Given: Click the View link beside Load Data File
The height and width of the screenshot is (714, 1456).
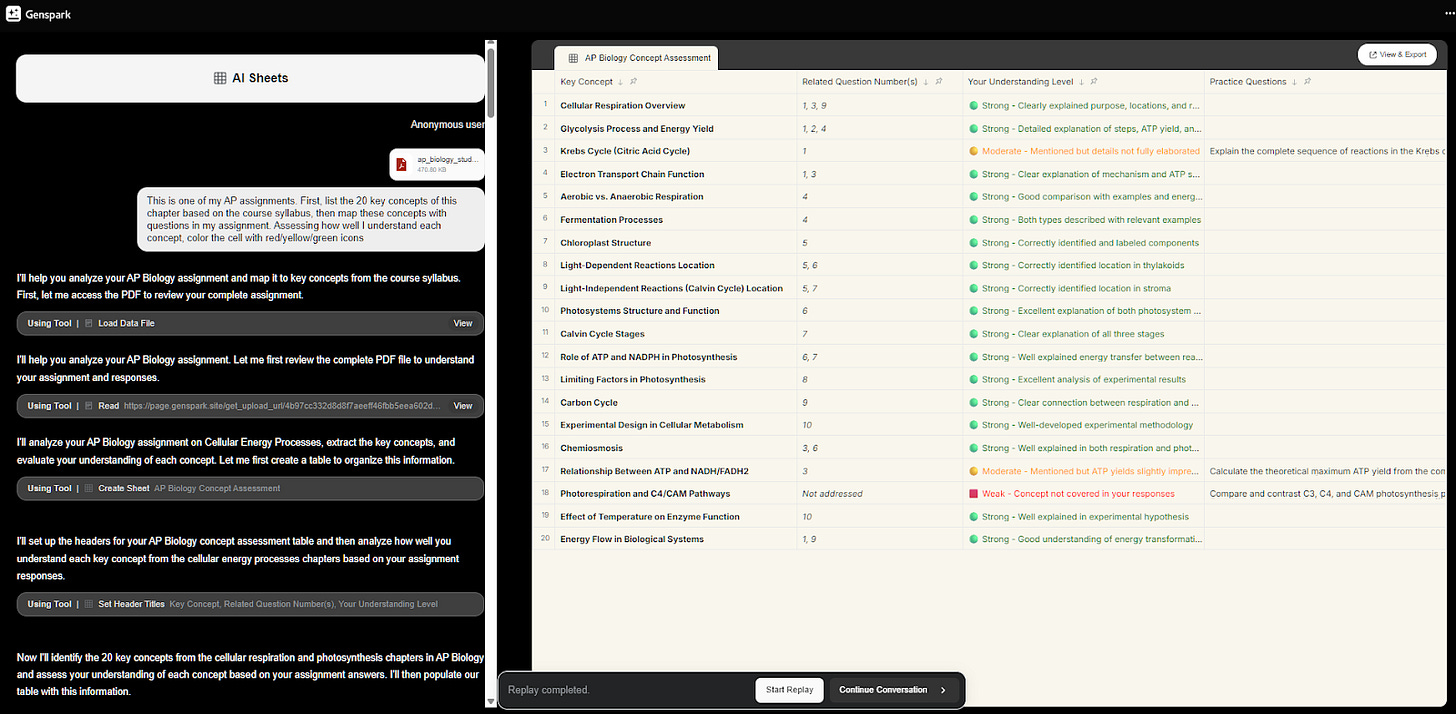Looking at the screenshot, I should click(462, 323).
